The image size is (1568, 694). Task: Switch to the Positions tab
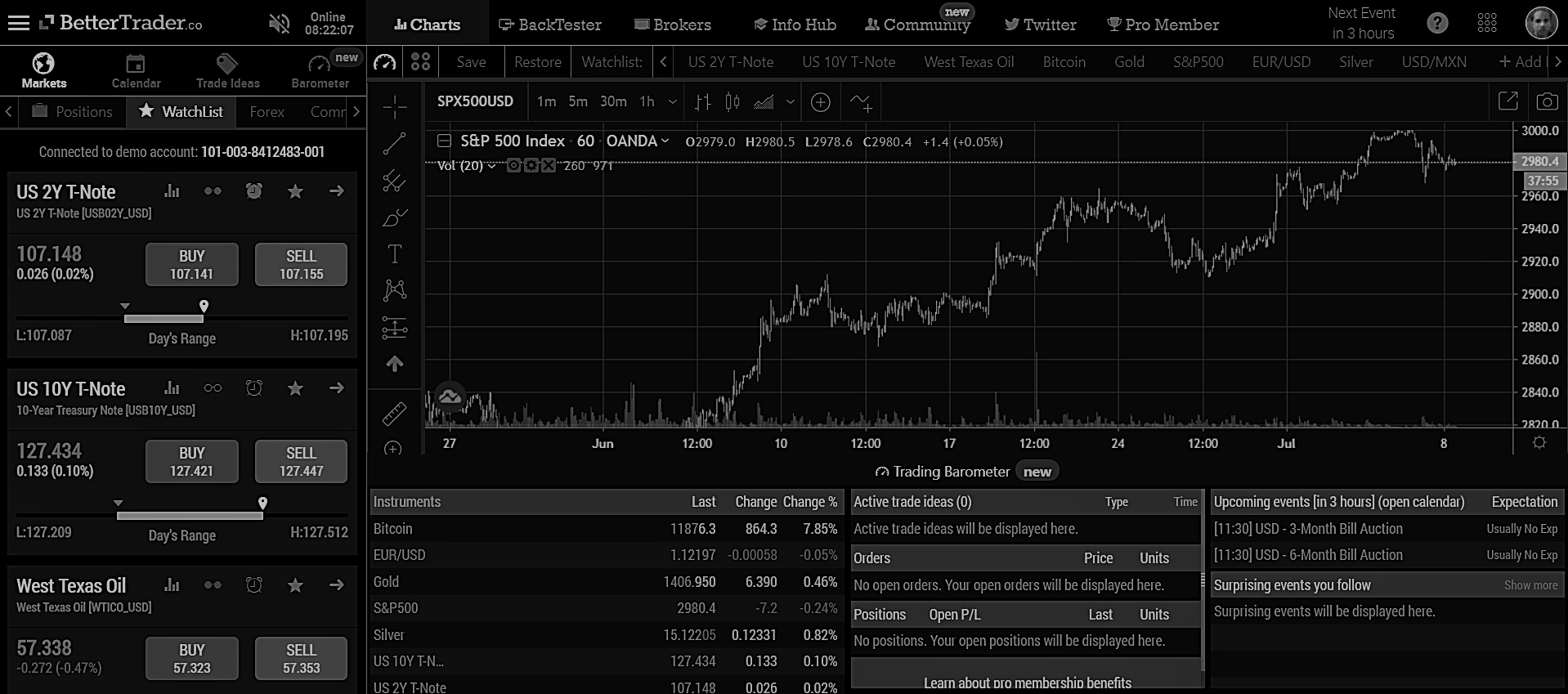pos(72,112)
